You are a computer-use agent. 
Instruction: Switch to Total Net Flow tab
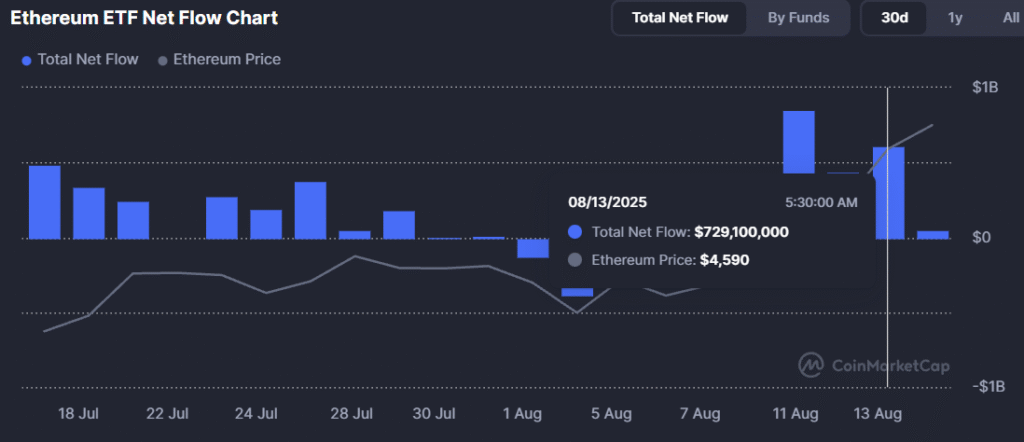680,17
